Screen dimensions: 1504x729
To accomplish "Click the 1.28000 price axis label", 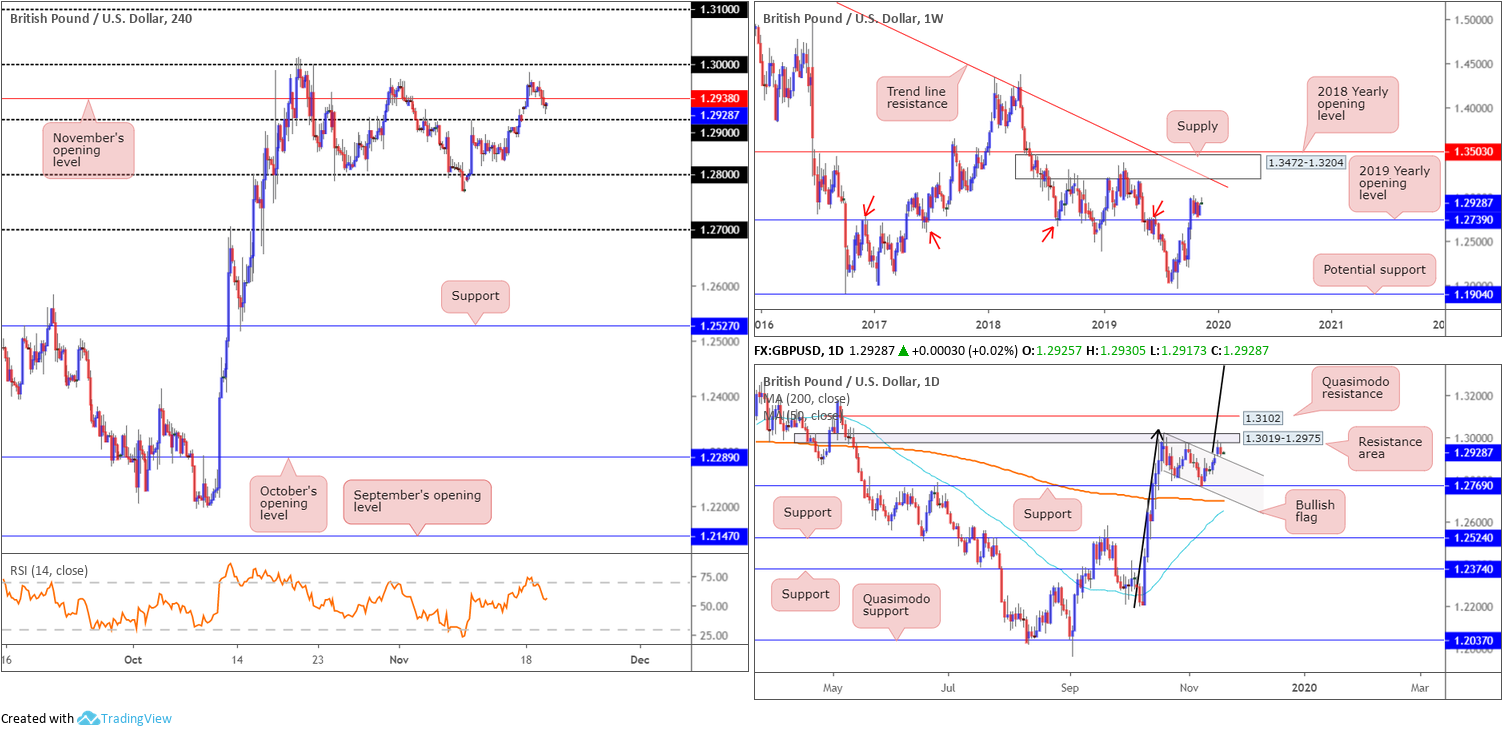I will [719, 175].
